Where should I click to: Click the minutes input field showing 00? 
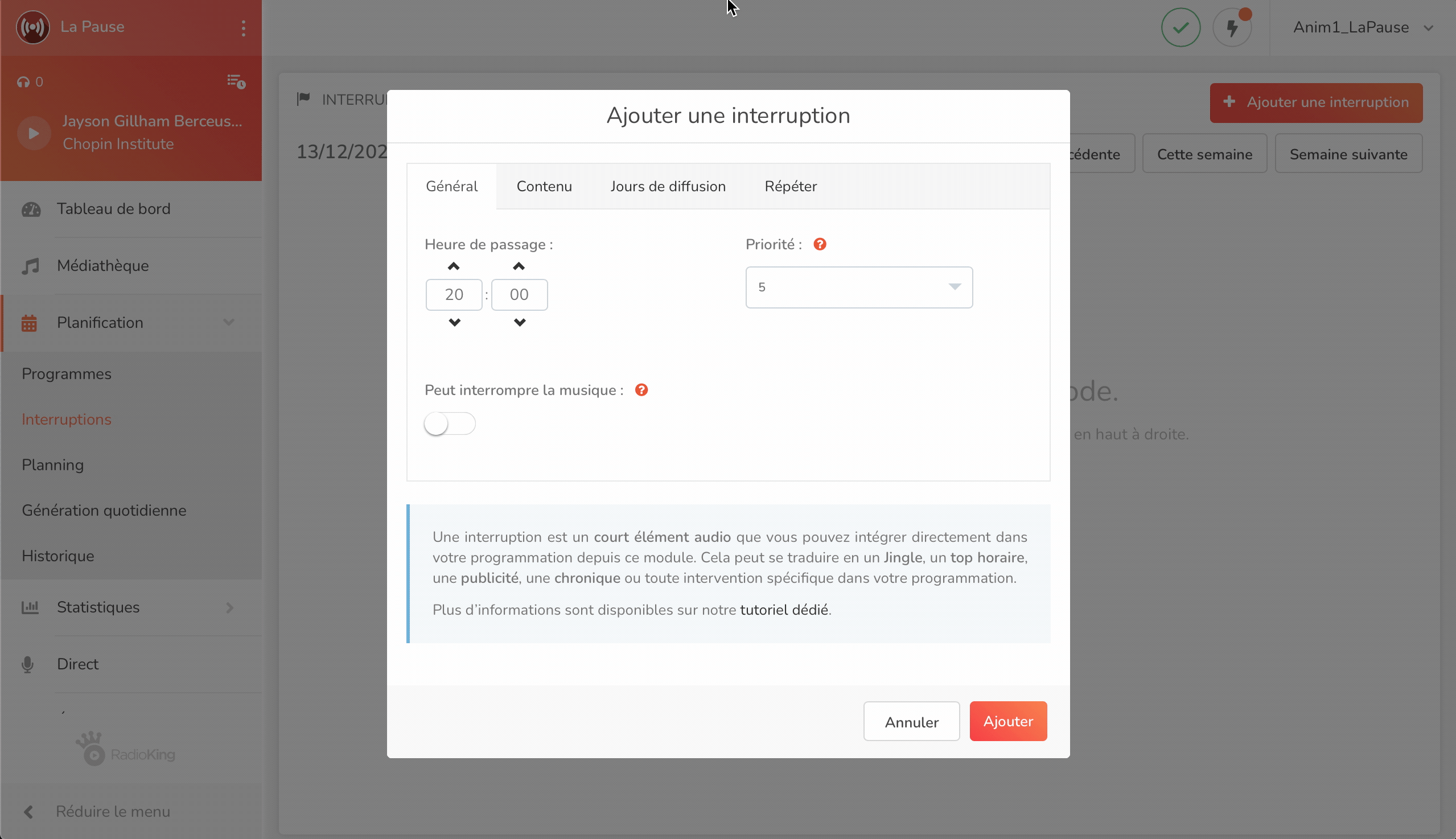pyautogui.click(x=519, y=294)
